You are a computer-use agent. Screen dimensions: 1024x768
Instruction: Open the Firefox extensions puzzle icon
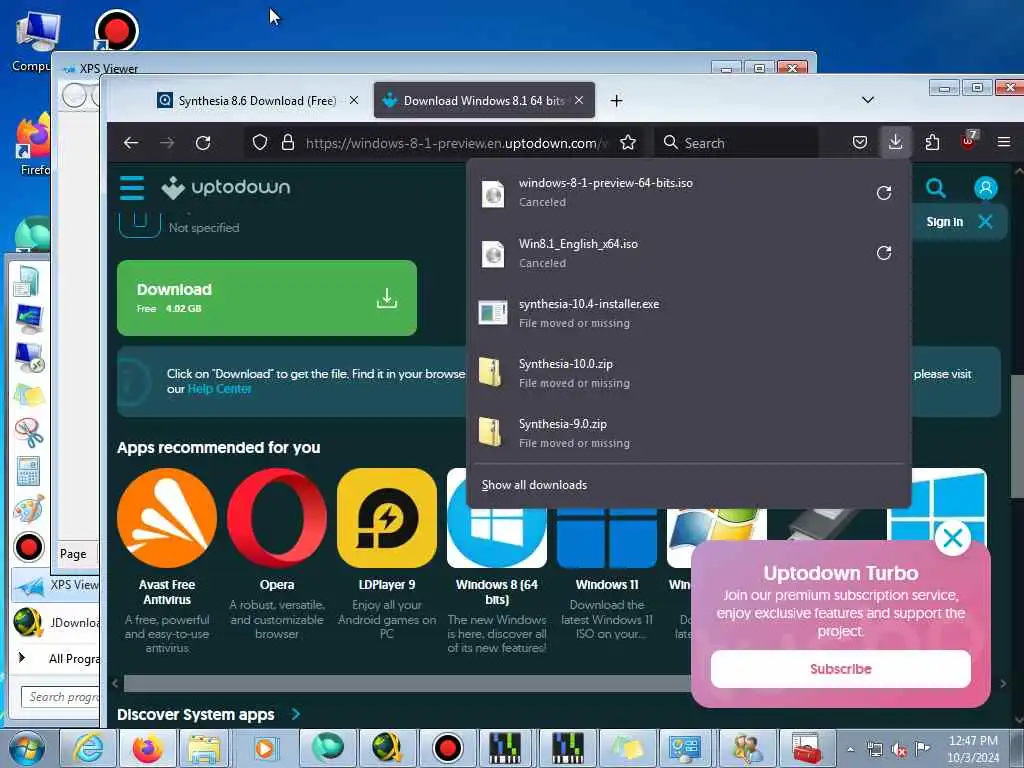tap(932, 142)
